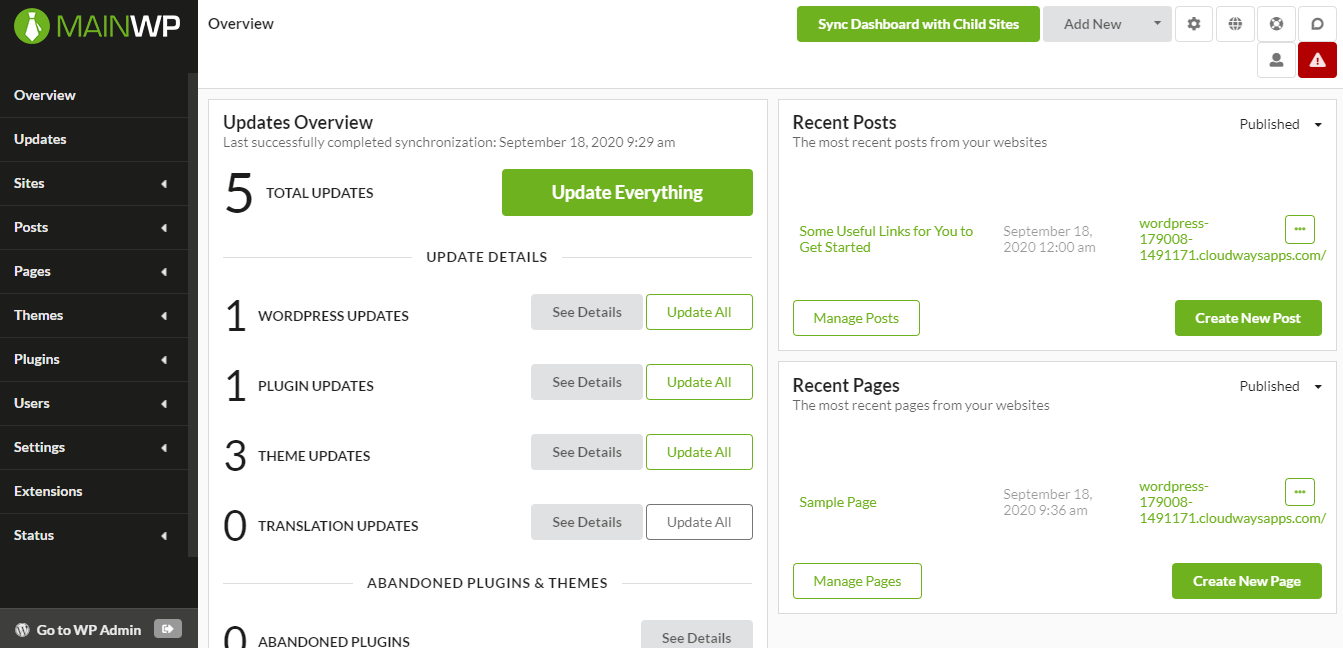Click the MainWP logo
This screenshot has height=648, width=1343.
tap(97, 25)
